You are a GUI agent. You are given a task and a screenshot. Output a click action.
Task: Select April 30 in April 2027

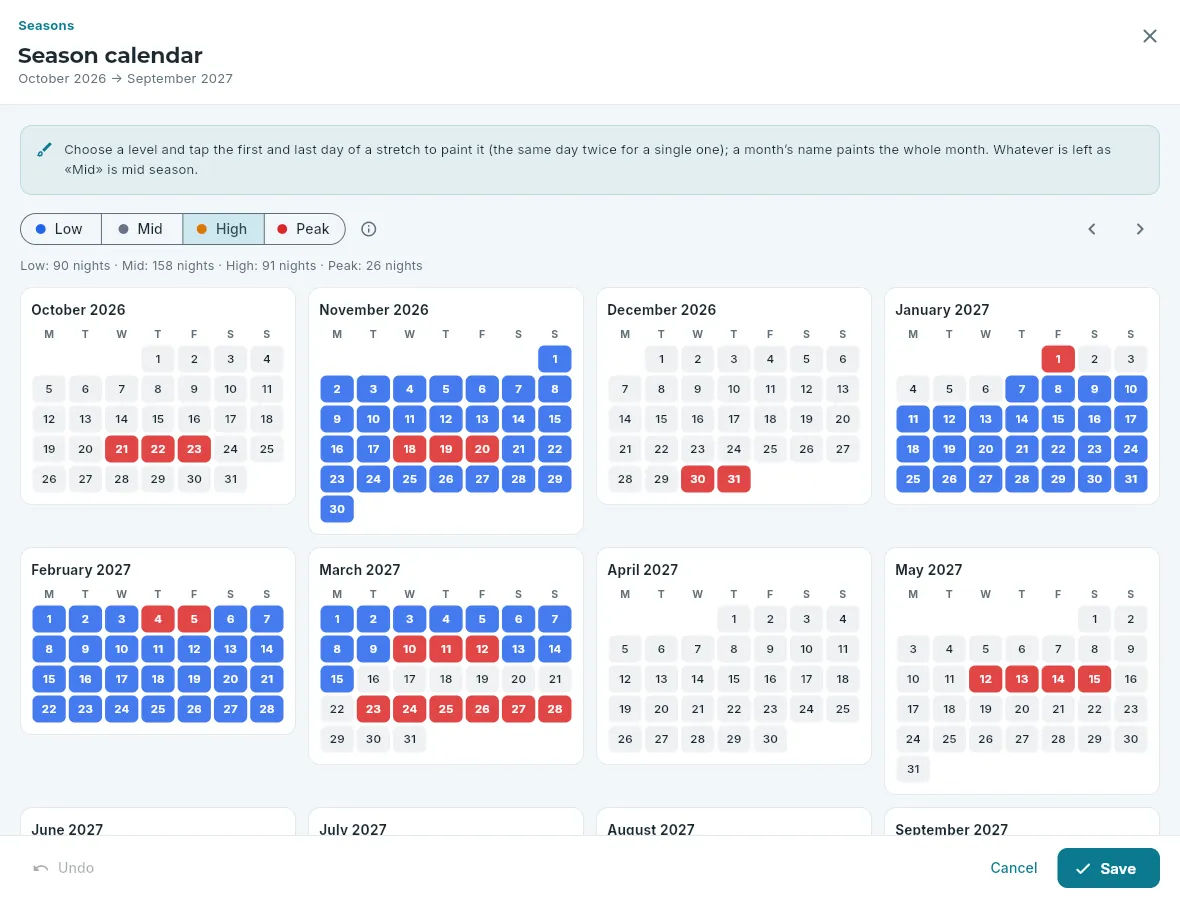point(770,739)
